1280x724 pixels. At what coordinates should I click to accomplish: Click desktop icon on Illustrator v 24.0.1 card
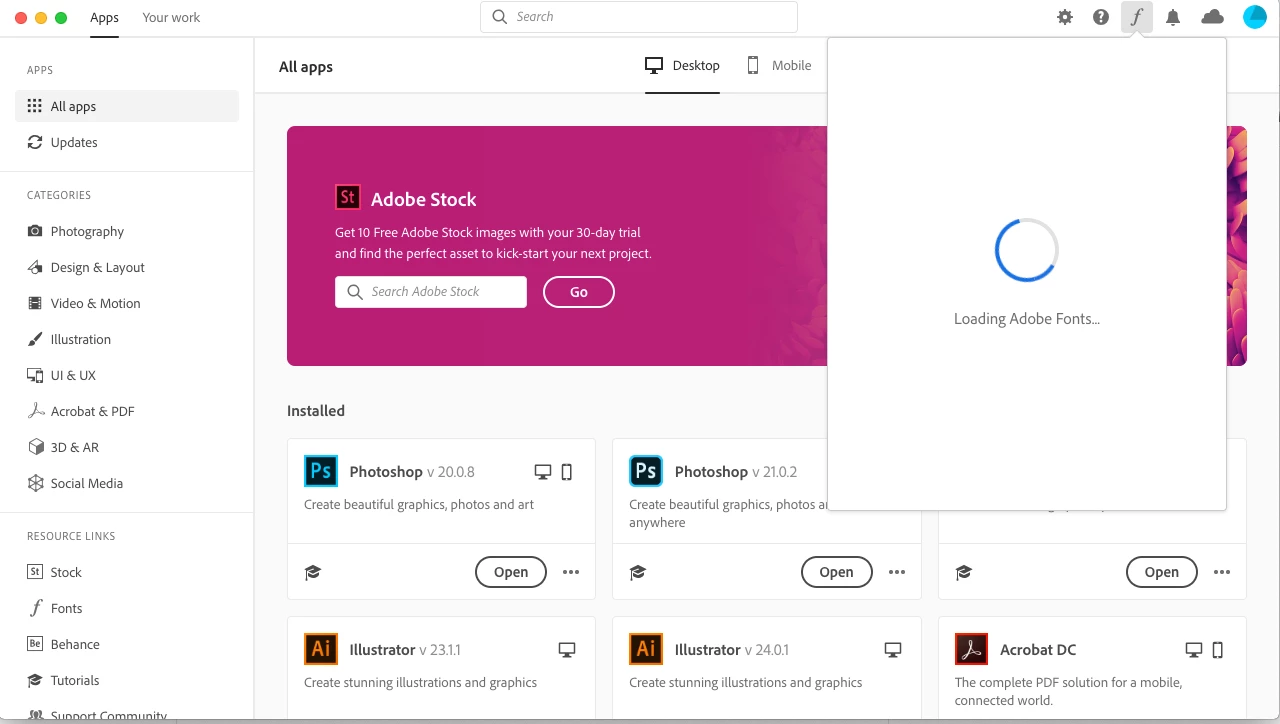point(893,650)
